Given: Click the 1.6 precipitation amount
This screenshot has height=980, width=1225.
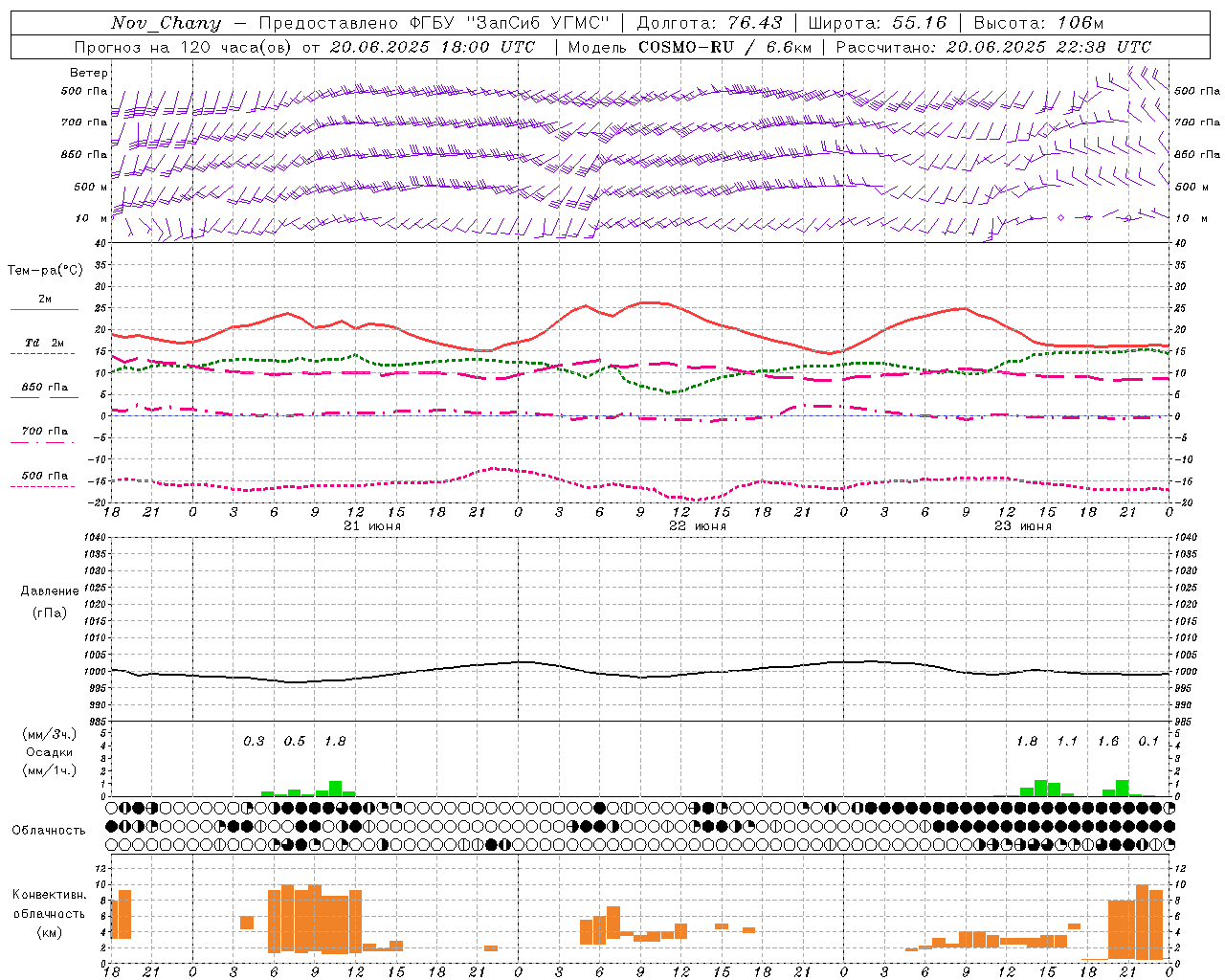Looking at the screenshot, I should pyautogui.click(x=1108, y=741).
